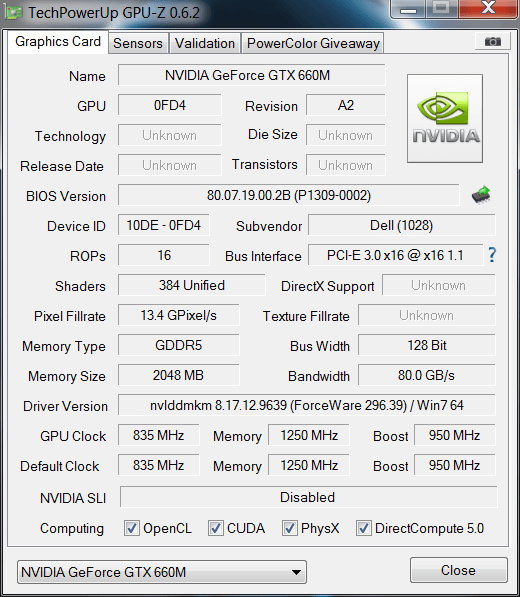Click the Pixel Fillrate value 13.4 GPixel/s

[179, 315]
